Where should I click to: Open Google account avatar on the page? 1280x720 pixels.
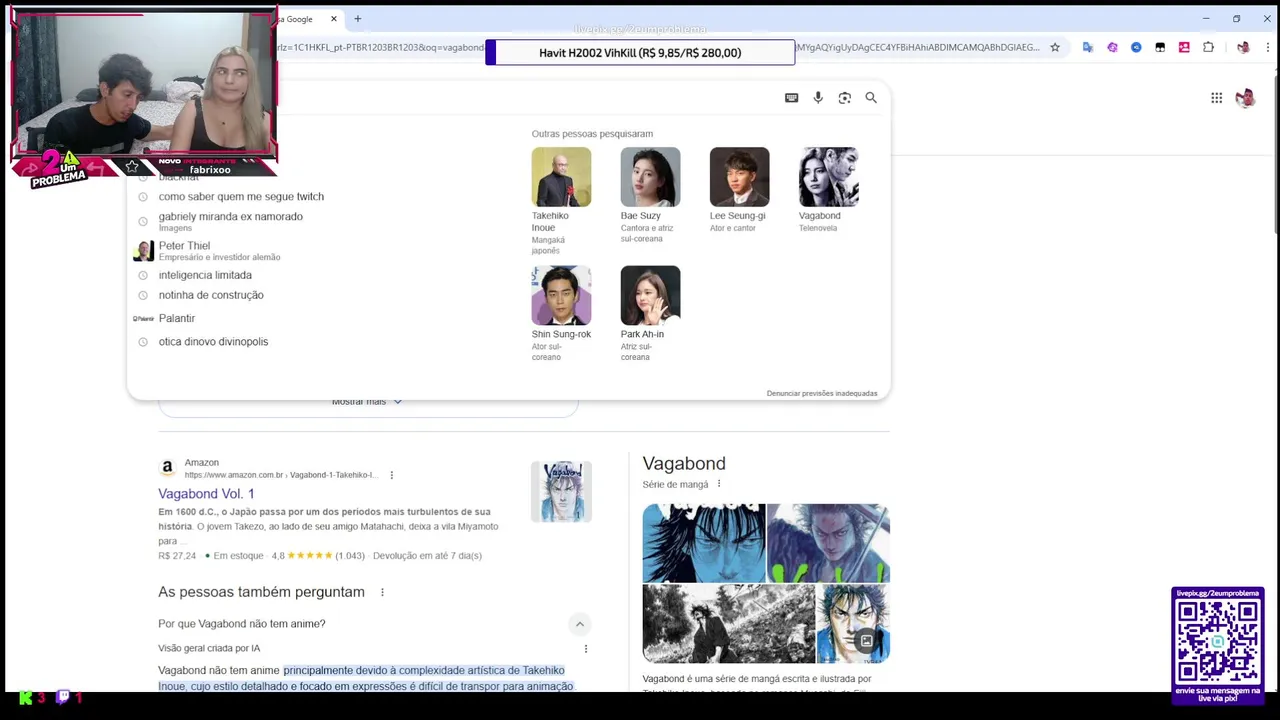1245,98
